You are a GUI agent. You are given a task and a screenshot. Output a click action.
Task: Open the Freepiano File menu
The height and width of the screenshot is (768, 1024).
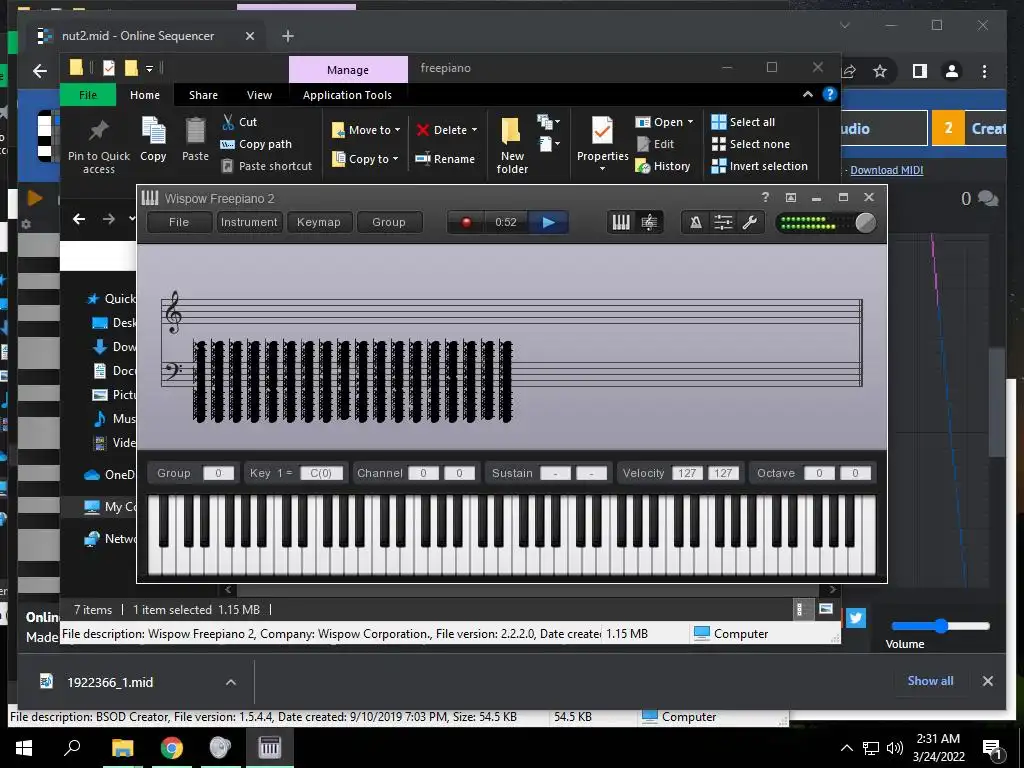179,222
